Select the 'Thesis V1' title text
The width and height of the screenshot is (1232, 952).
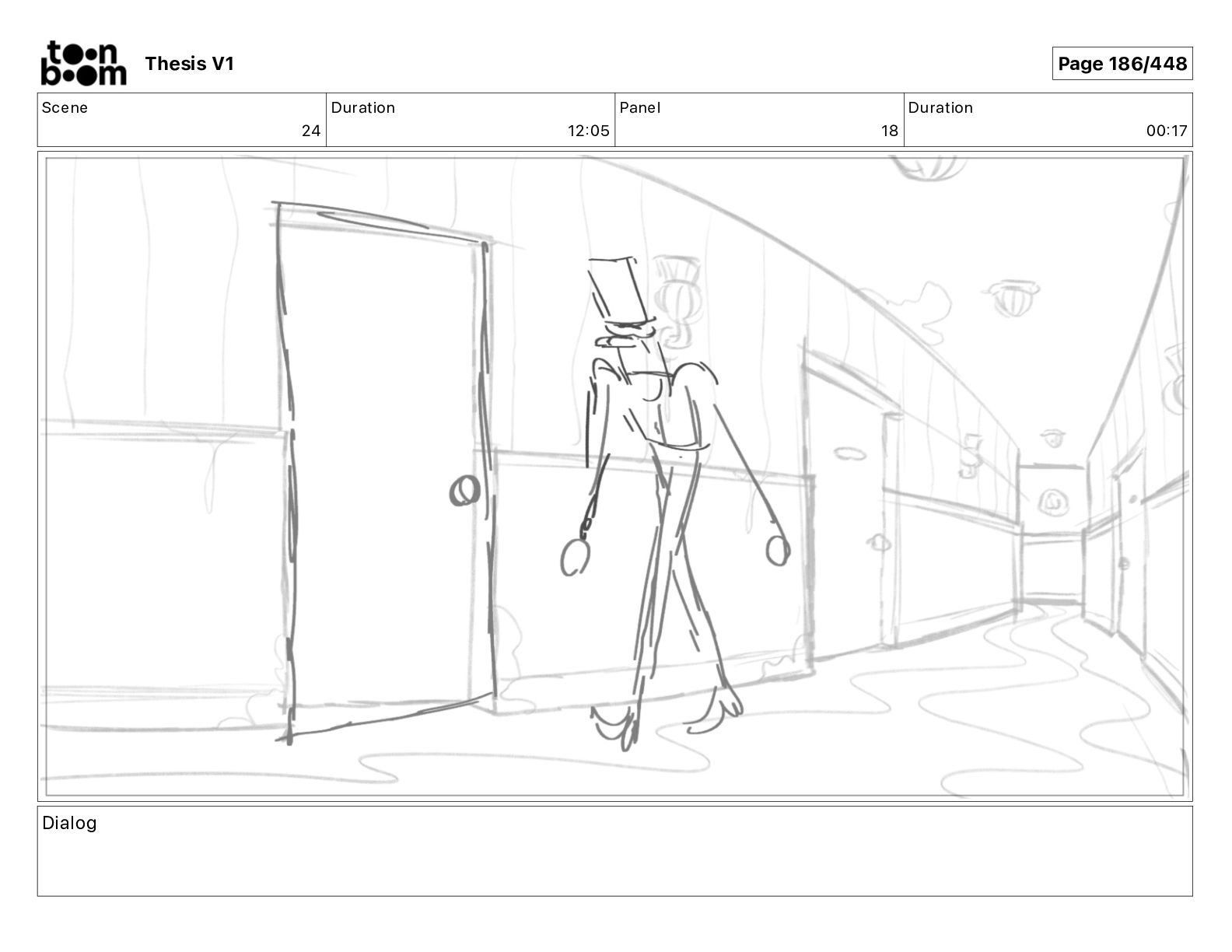(x=189, y=64)
